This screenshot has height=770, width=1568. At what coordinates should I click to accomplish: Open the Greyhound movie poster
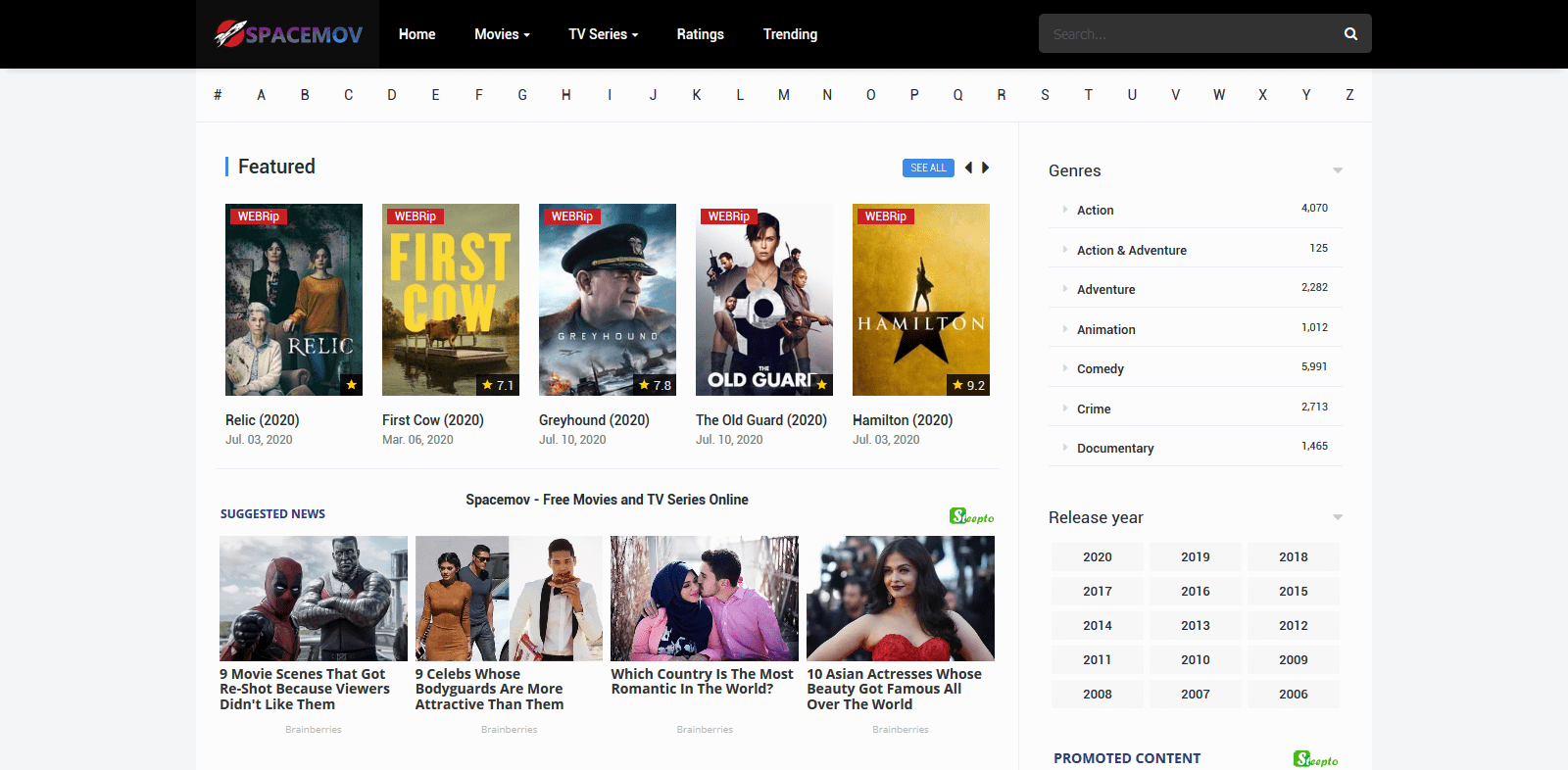tap(608, 300)
